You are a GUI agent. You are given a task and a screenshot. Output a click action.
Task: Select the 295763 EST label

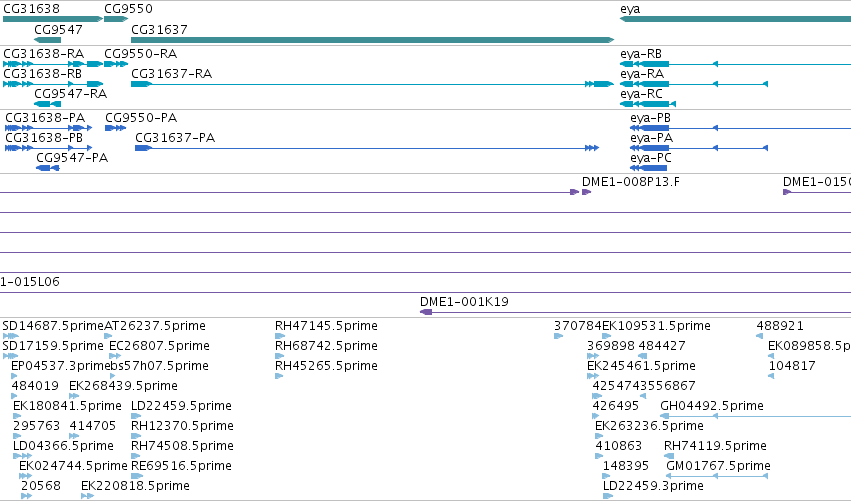36,426
